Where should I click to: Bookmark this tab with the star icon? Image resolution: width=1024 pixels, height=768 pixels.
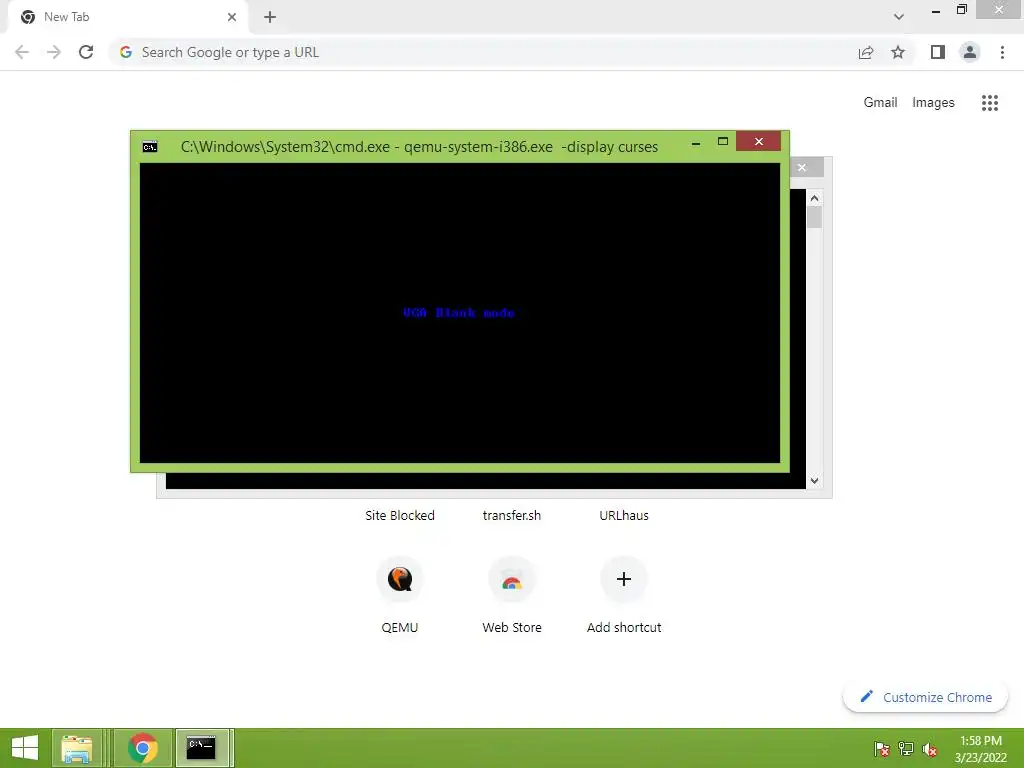coord(898,52)
